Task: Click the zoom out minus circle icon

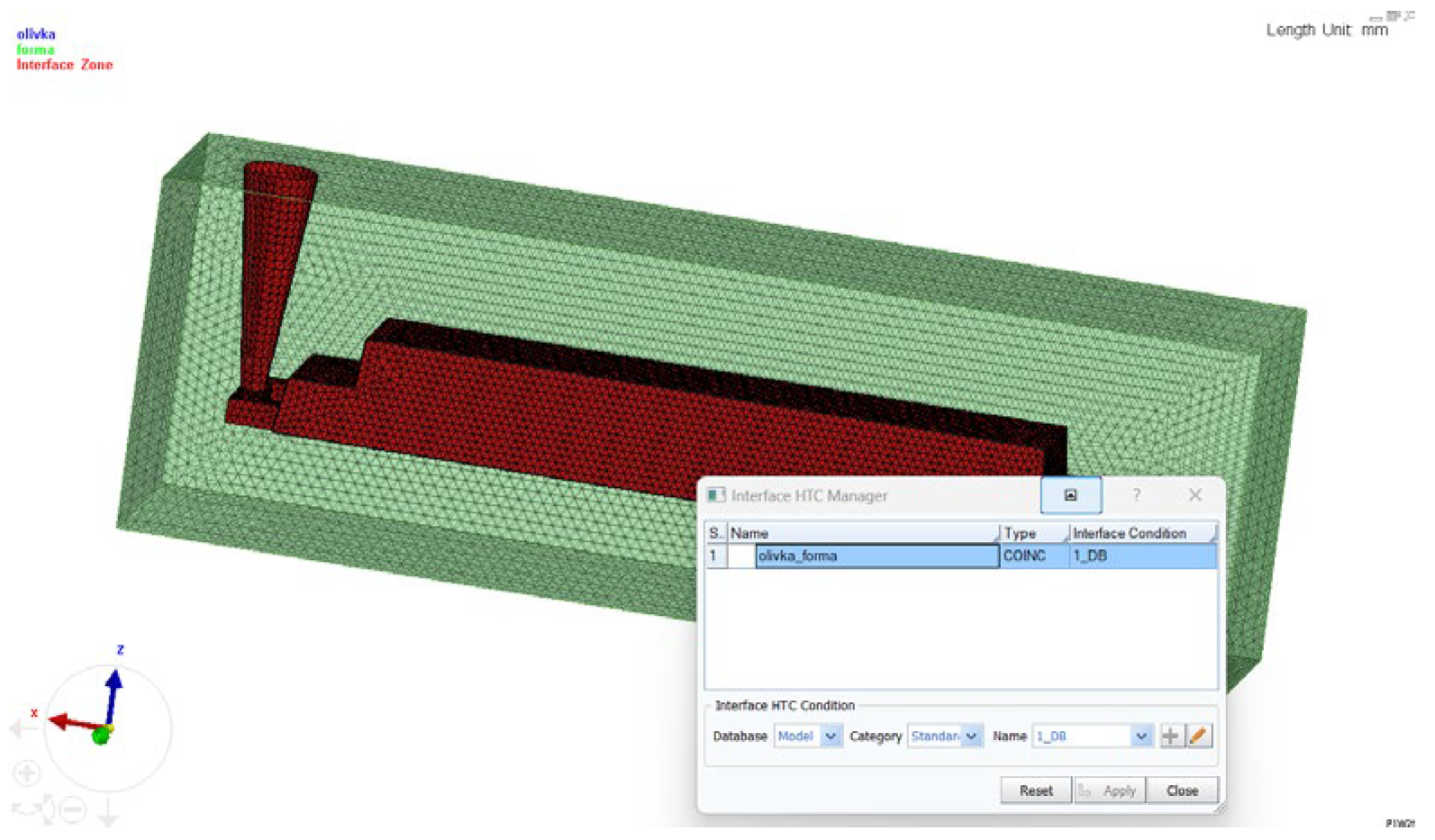Action: click(x=74, y=810)
